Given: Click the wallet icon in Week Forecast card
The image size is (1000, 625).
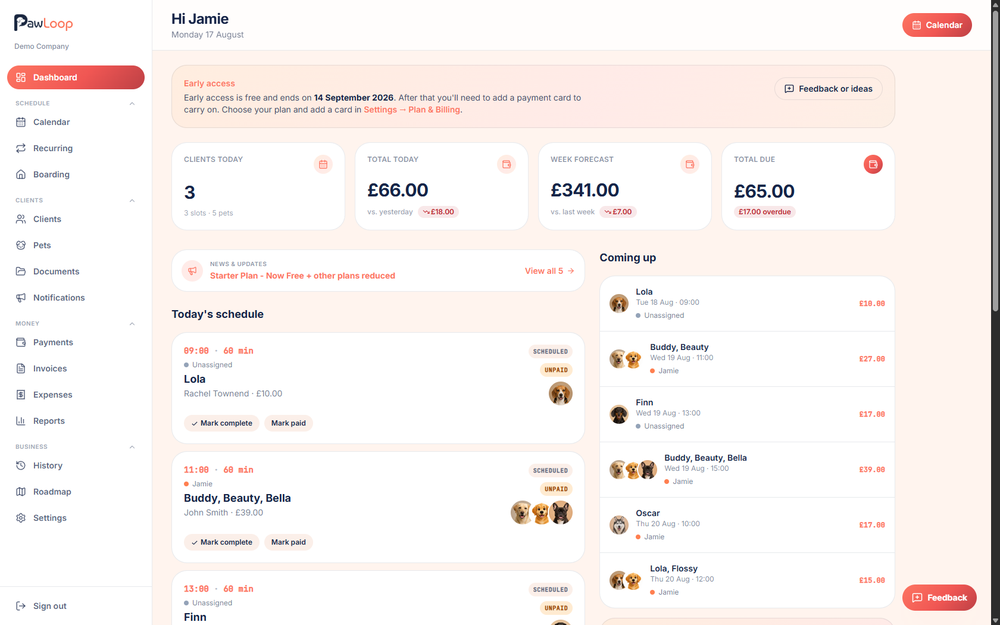Looking at the screenshot, I should coord(689,165).
